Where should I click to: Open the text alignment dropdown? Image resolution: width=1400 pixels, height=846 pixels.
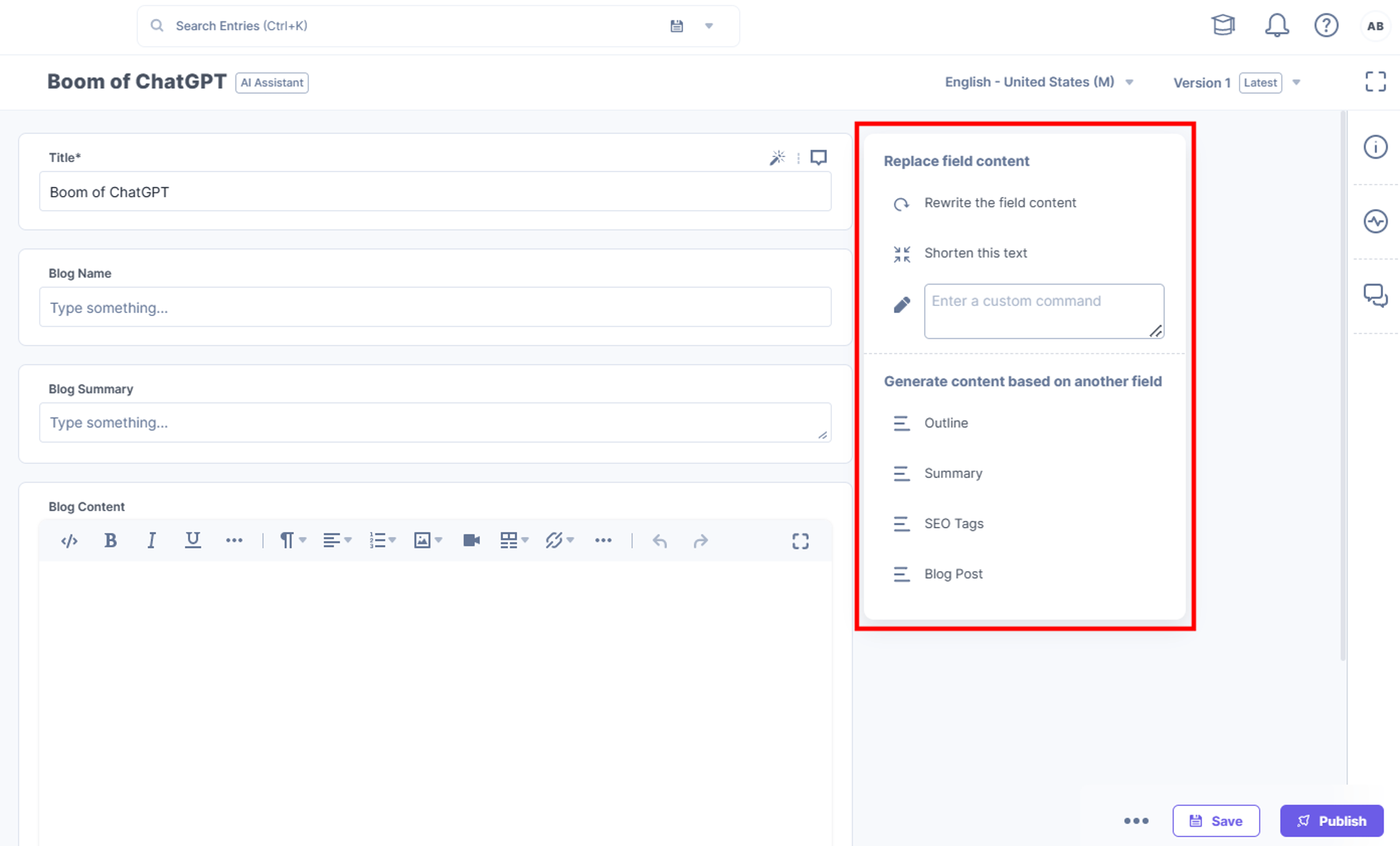coord(338,540)
